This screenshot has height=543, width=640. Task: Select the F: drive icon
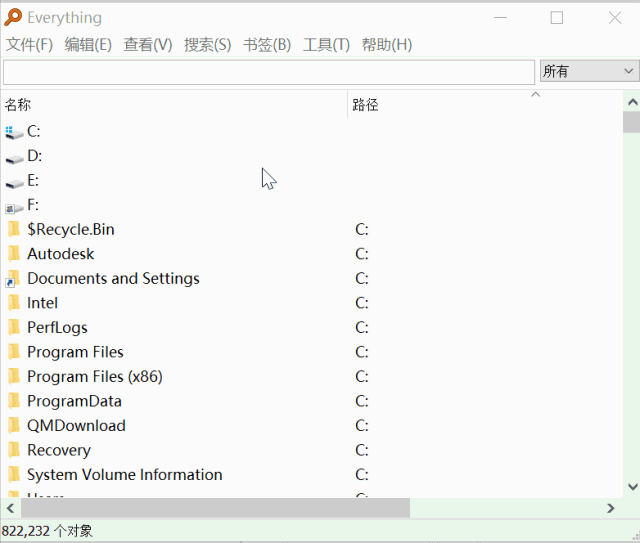(14, 207)
